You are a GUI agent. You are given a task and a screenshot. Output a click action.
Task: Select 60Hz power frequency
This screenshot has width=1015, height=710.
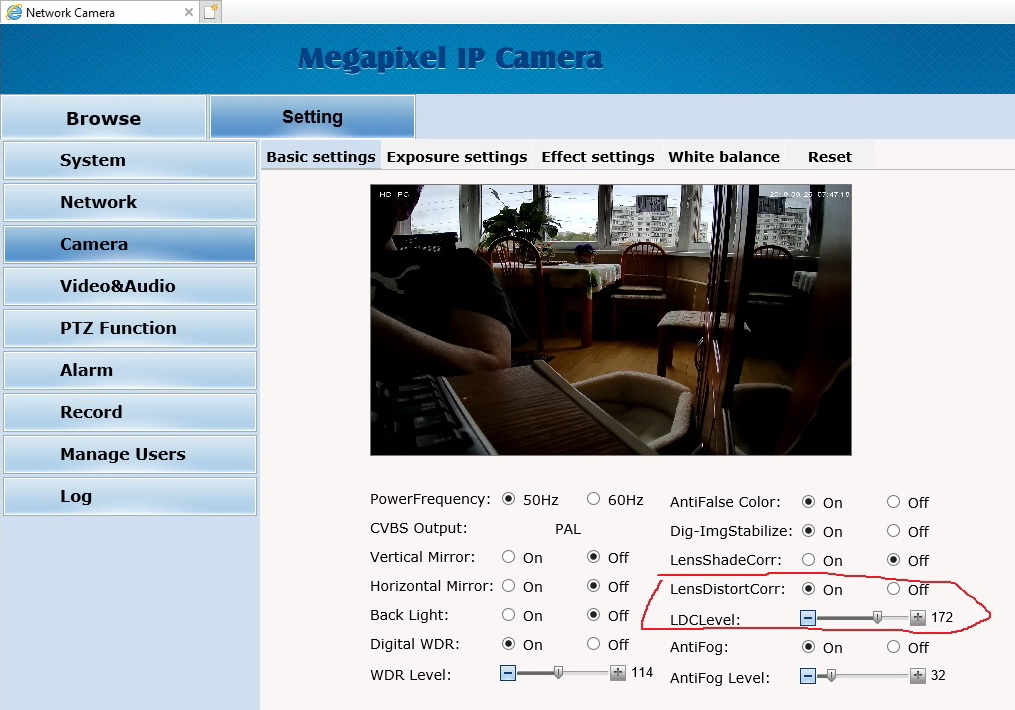coord(594,499)
